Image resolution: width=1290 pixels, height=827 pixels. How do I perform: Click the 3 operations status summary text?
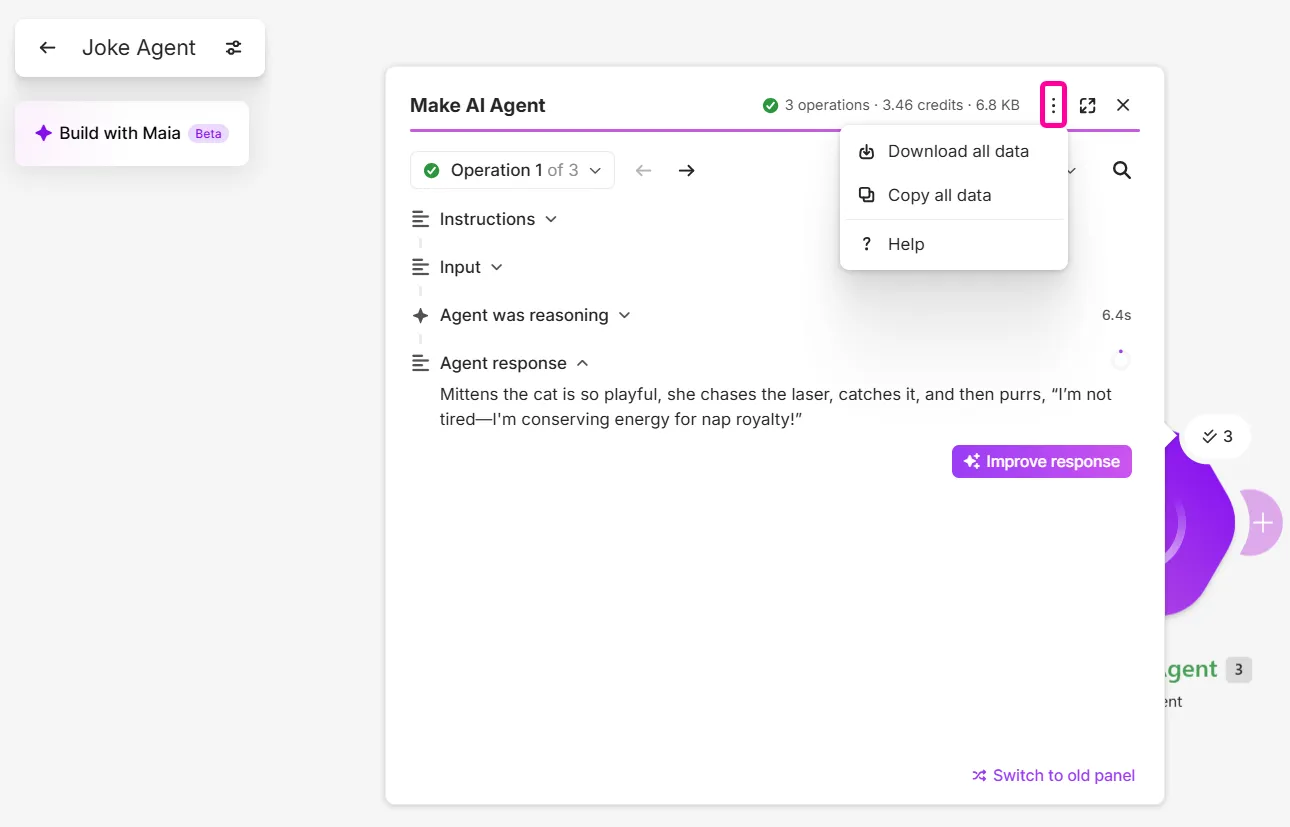(x=891, y=105)
